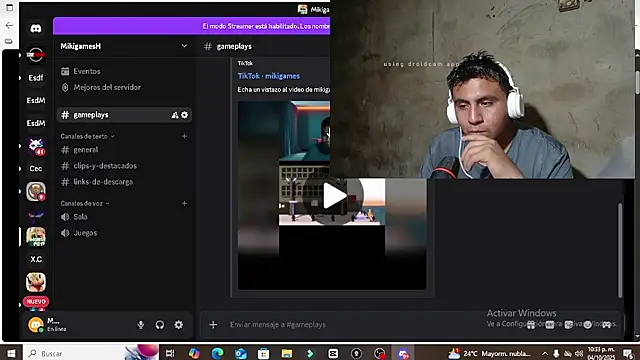Open the volume control in system tray

[579, 353]
